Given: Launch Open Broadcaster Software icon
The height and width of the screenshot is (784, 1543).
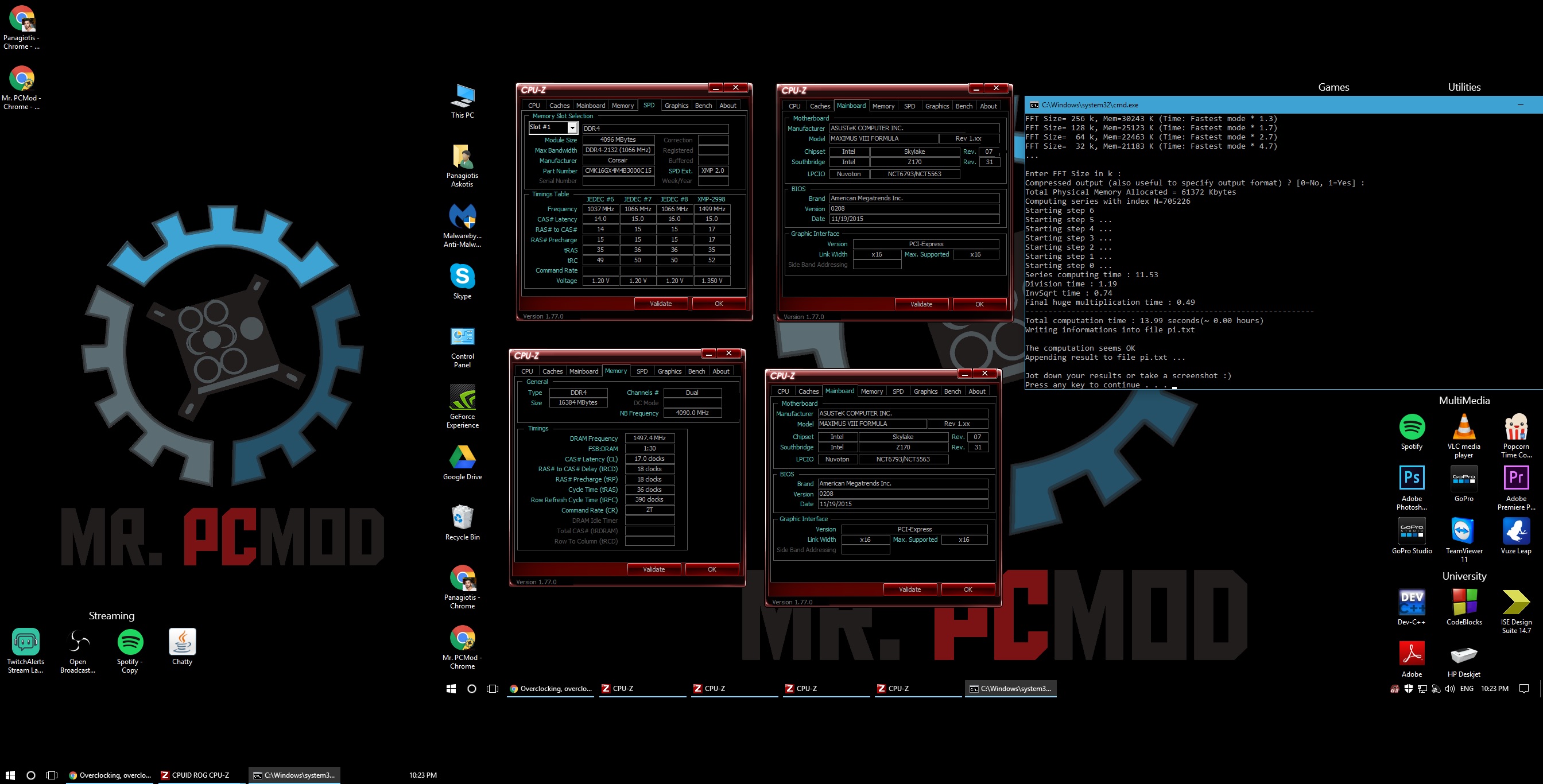Looking at the screenshot, I should 78,650.
